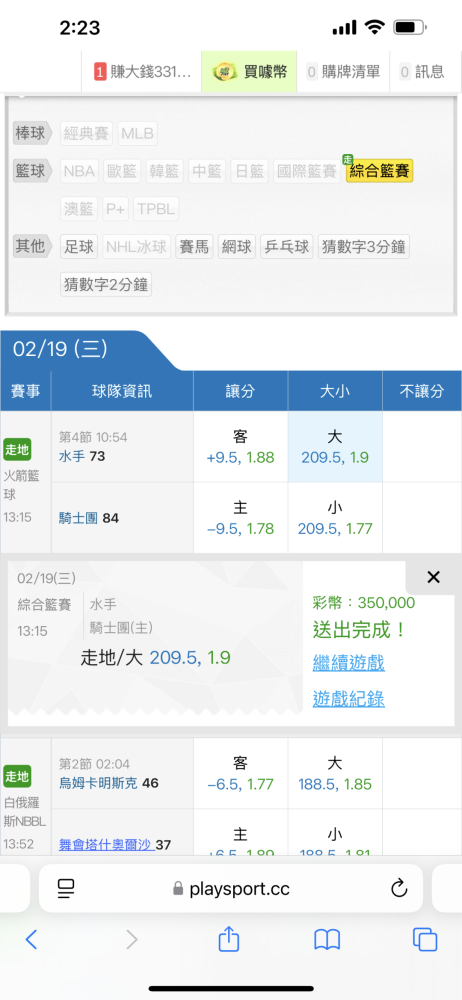
Task: Tap Safari back arrow icon
Action: (x=31, y=939)
